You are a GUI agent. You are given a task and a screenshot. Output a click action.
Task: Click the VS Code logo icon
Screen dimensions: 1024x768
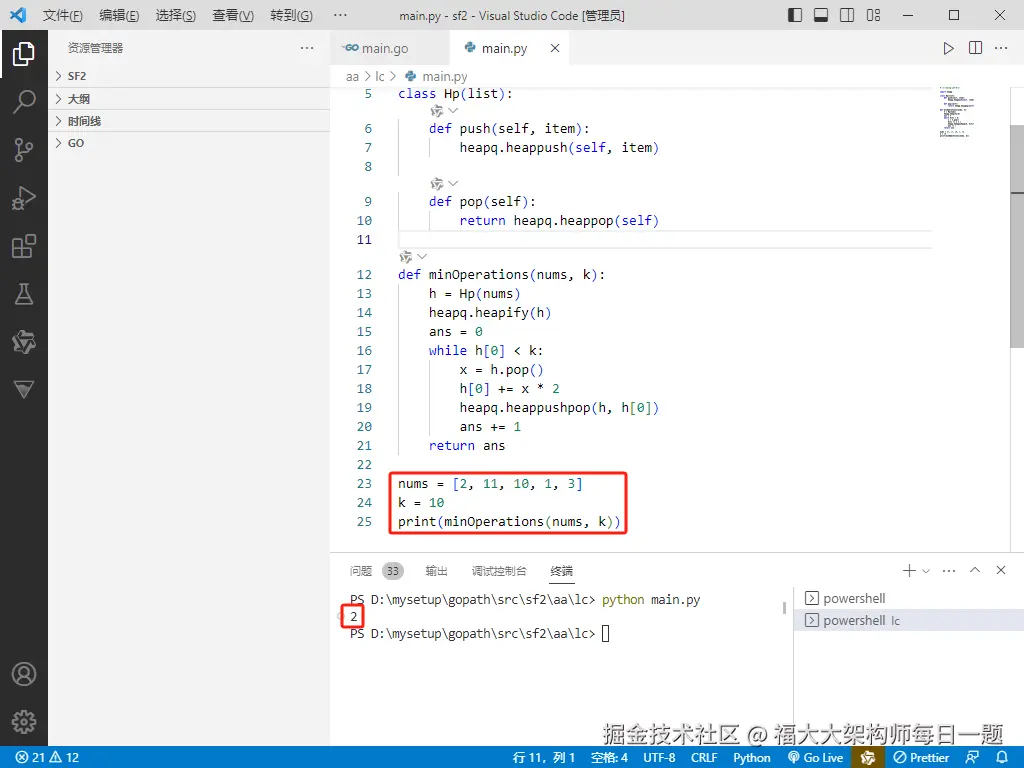(x=18, y=15)
